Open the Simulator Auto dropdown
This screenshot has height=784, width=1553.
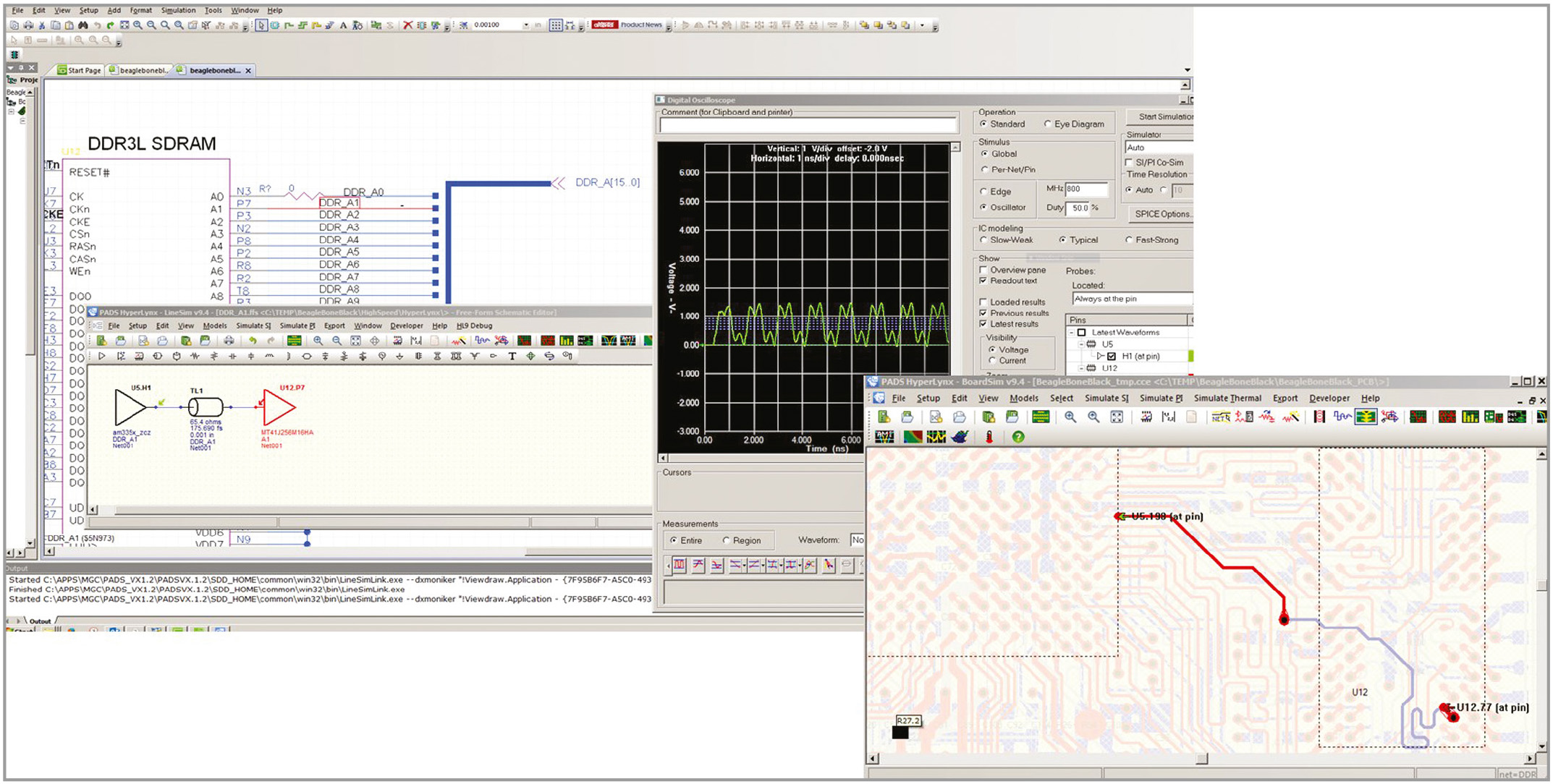click(x=1158, y=148)
